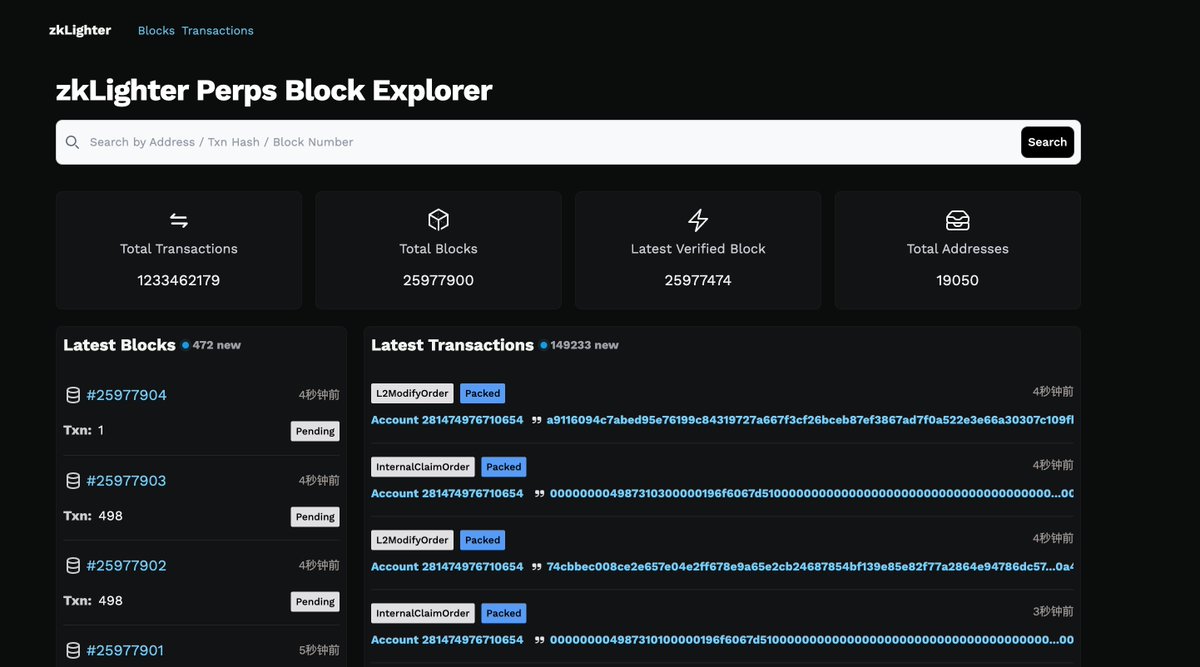Click the Total Blocks cube icon
Screen dimensions: 1200x667
click(438, 220)
